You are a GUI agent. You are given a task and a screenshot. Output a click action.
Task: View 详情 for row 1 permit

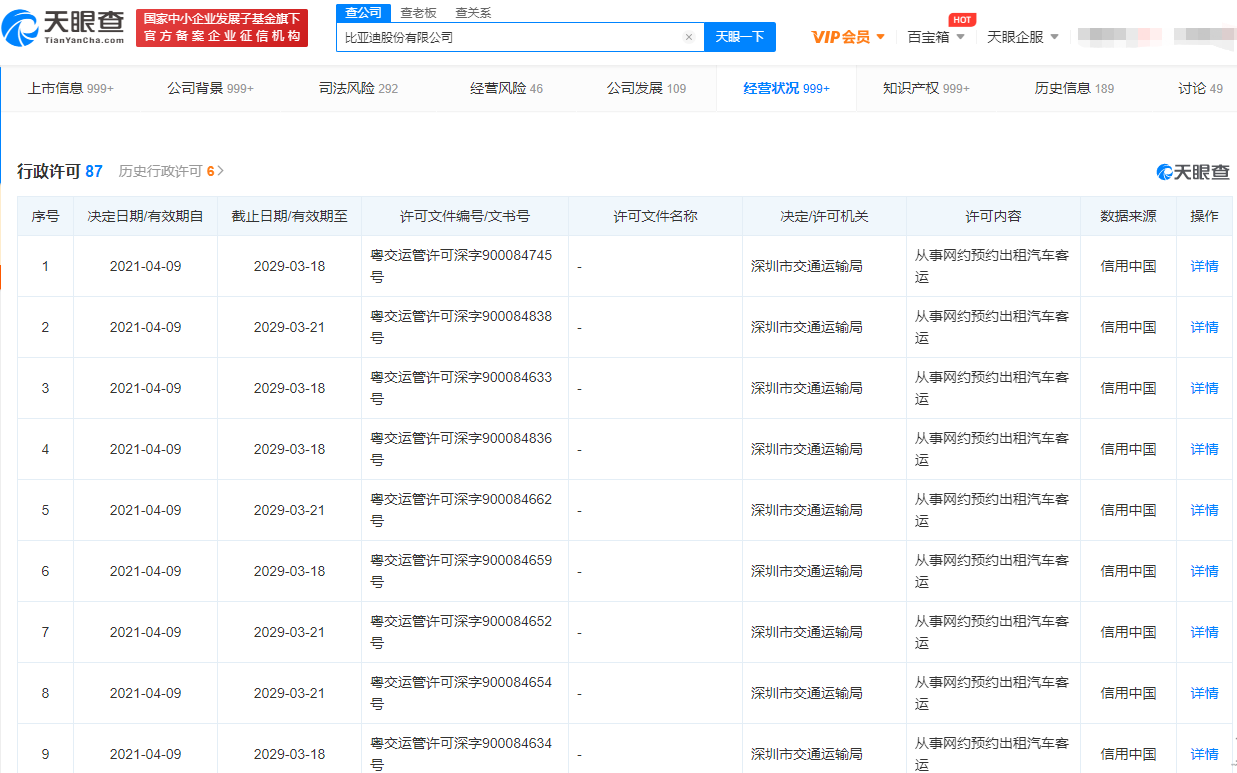point(1204,266)
